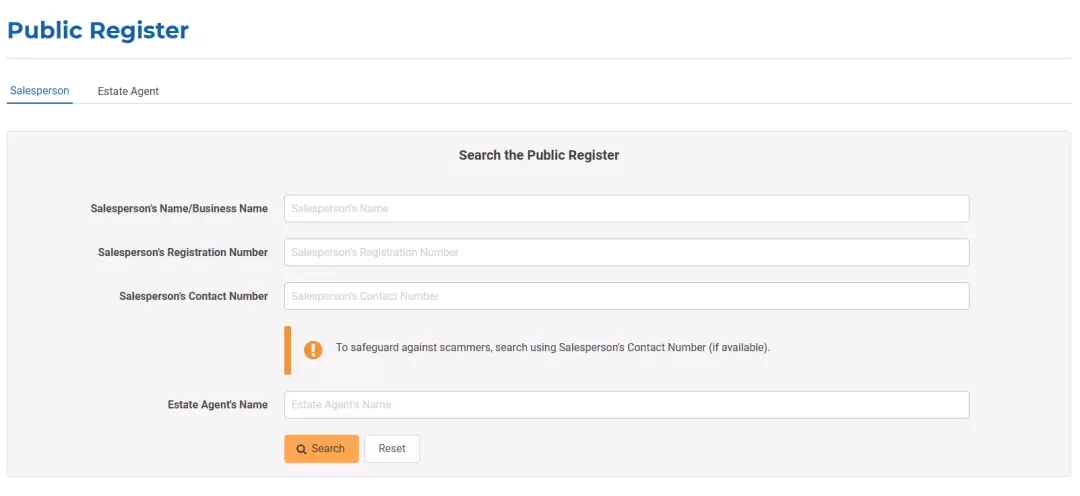Click the Search the Public Register title
1080x496 pixels.
pos(539,156)
